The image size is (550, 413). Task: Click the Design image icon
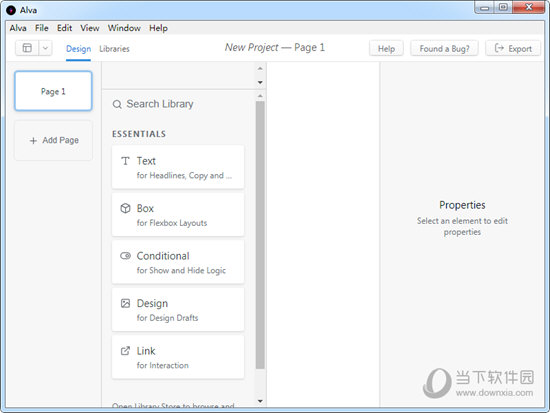(125, 303)
